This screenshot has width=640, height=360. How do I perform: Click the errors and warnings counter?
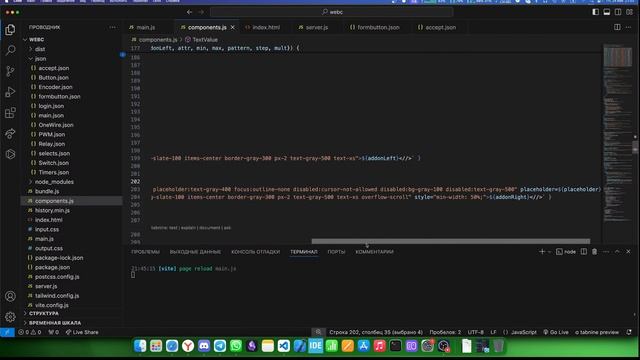tap(29, 332)
